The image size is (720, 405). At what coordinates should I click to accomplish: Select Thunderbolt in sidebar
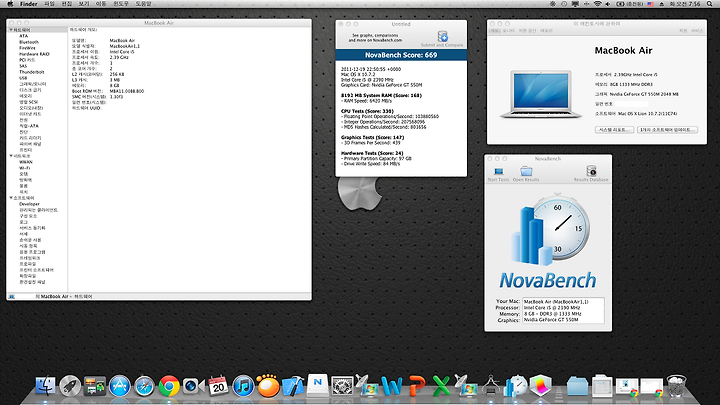click(x=32, y=72)
